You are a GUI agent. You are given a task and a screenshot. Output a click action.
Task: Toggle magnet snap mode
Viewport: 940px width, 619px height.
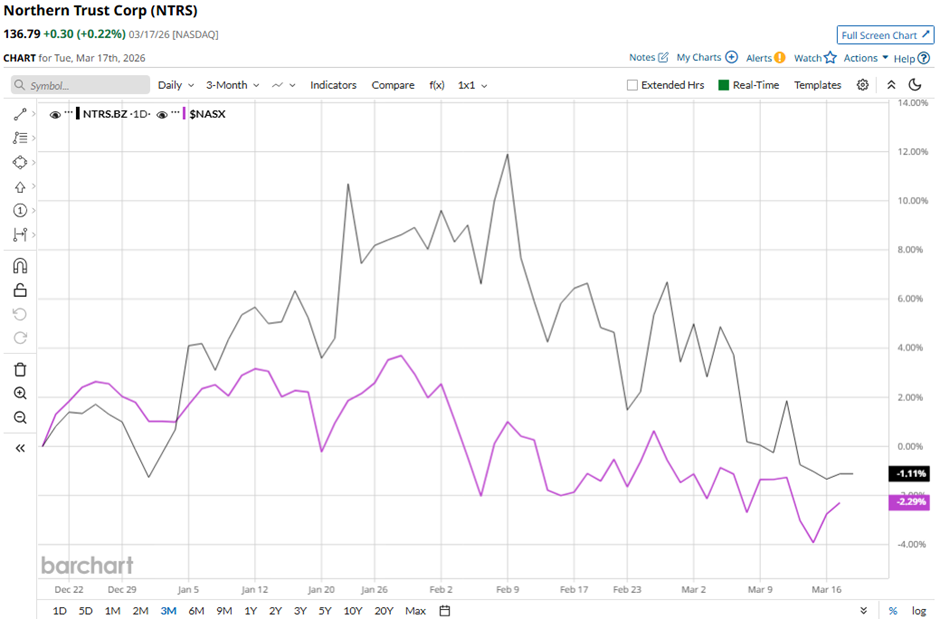(x=20, y=265)
